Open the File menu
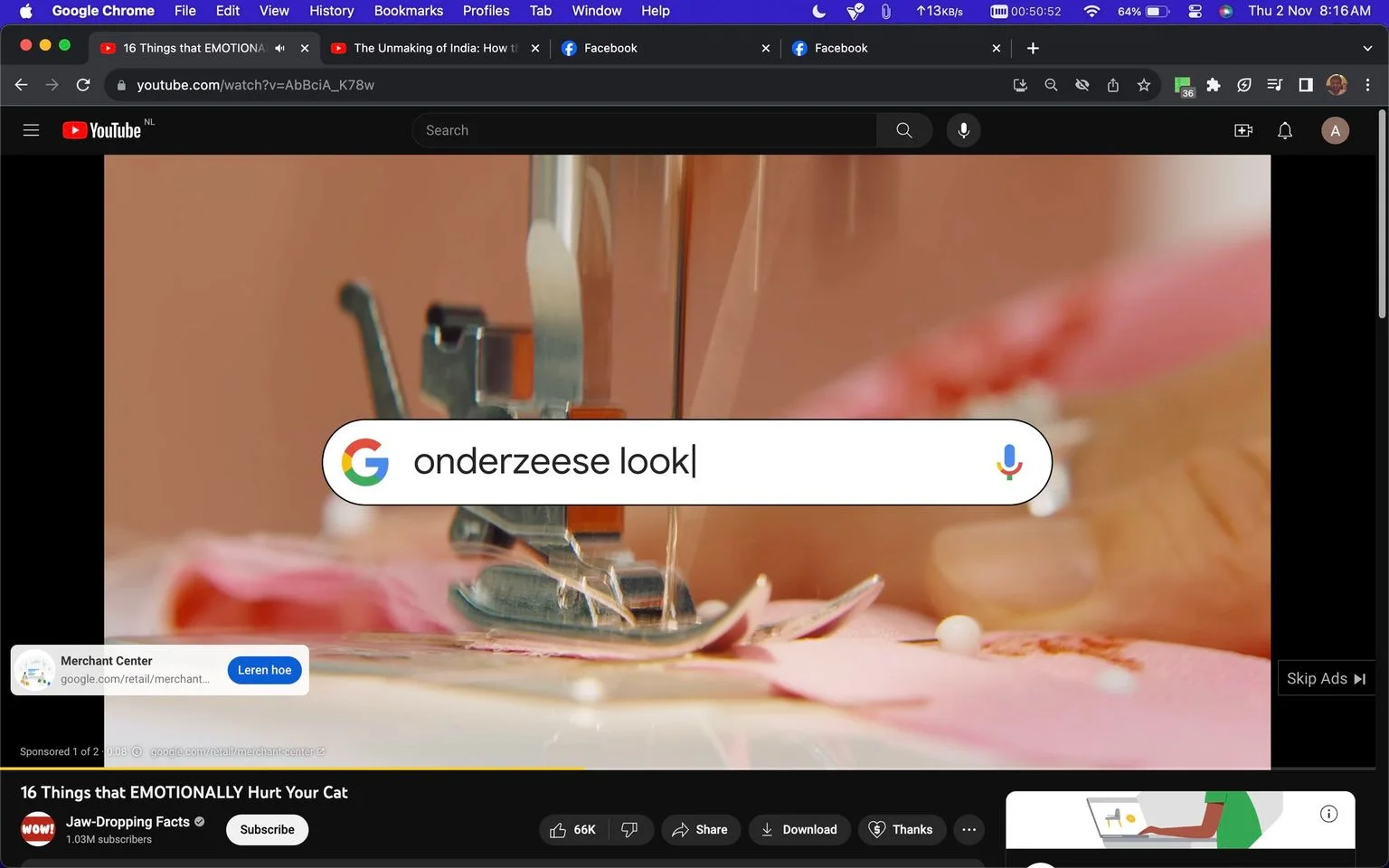The height and width of the screenshot is (868, 1389). coord(184,11)
